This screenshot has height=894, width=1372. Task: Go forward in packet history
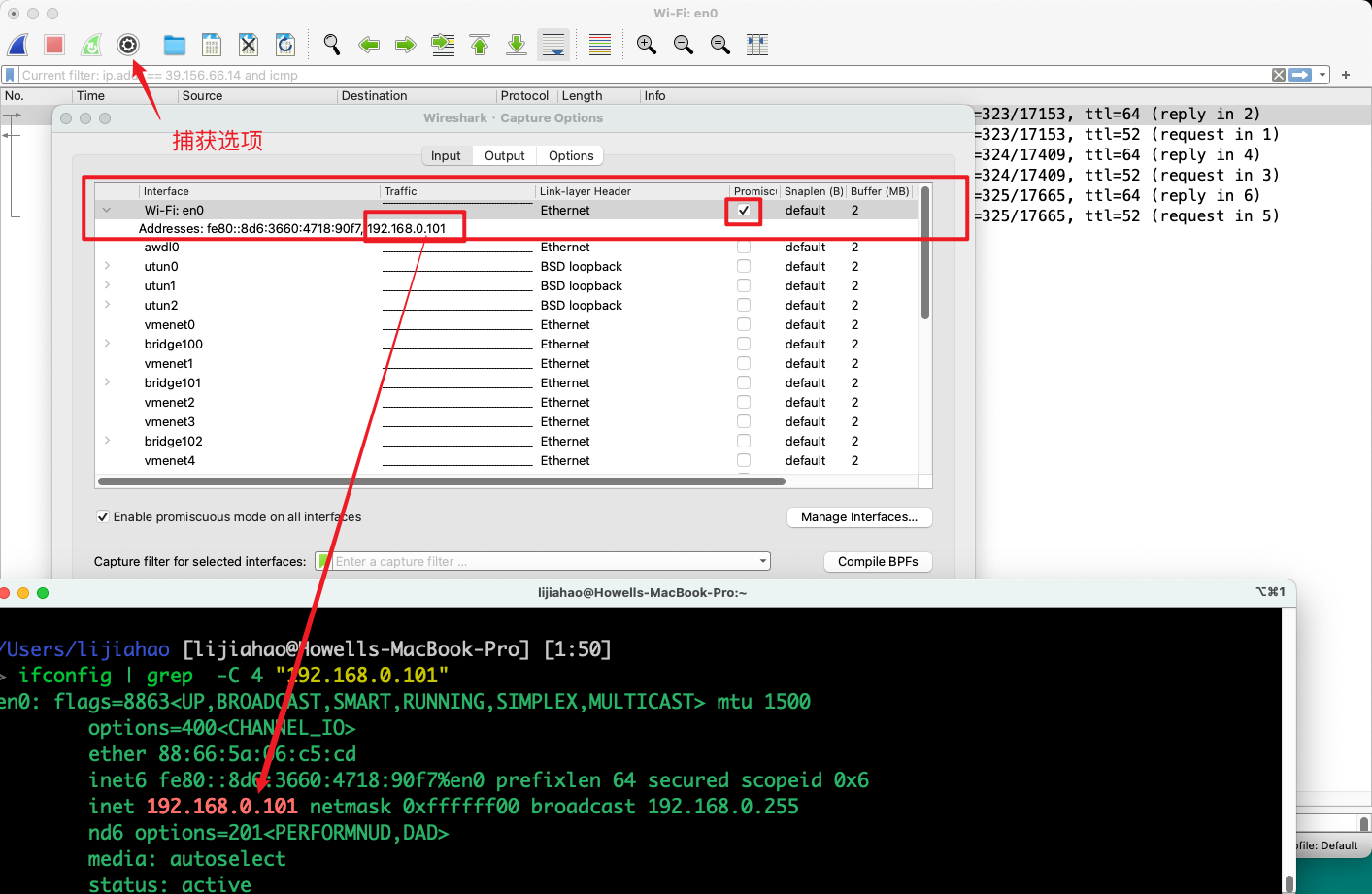[x=406, y=45]
